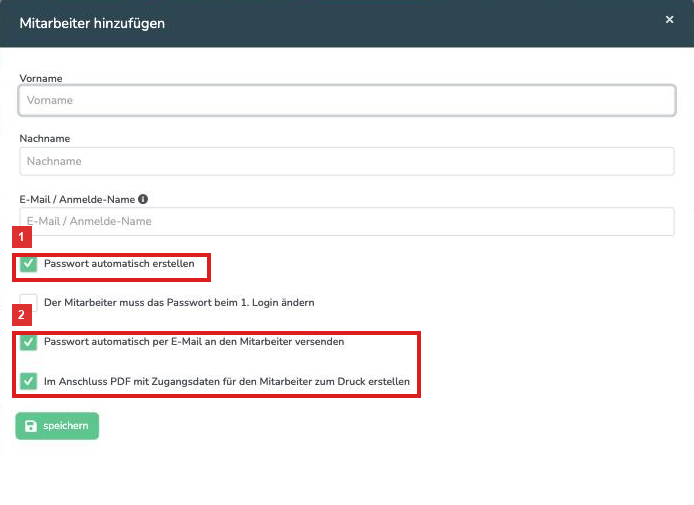Click the speichern button
The height and width of the screenshot is (505, 694).
57,426
